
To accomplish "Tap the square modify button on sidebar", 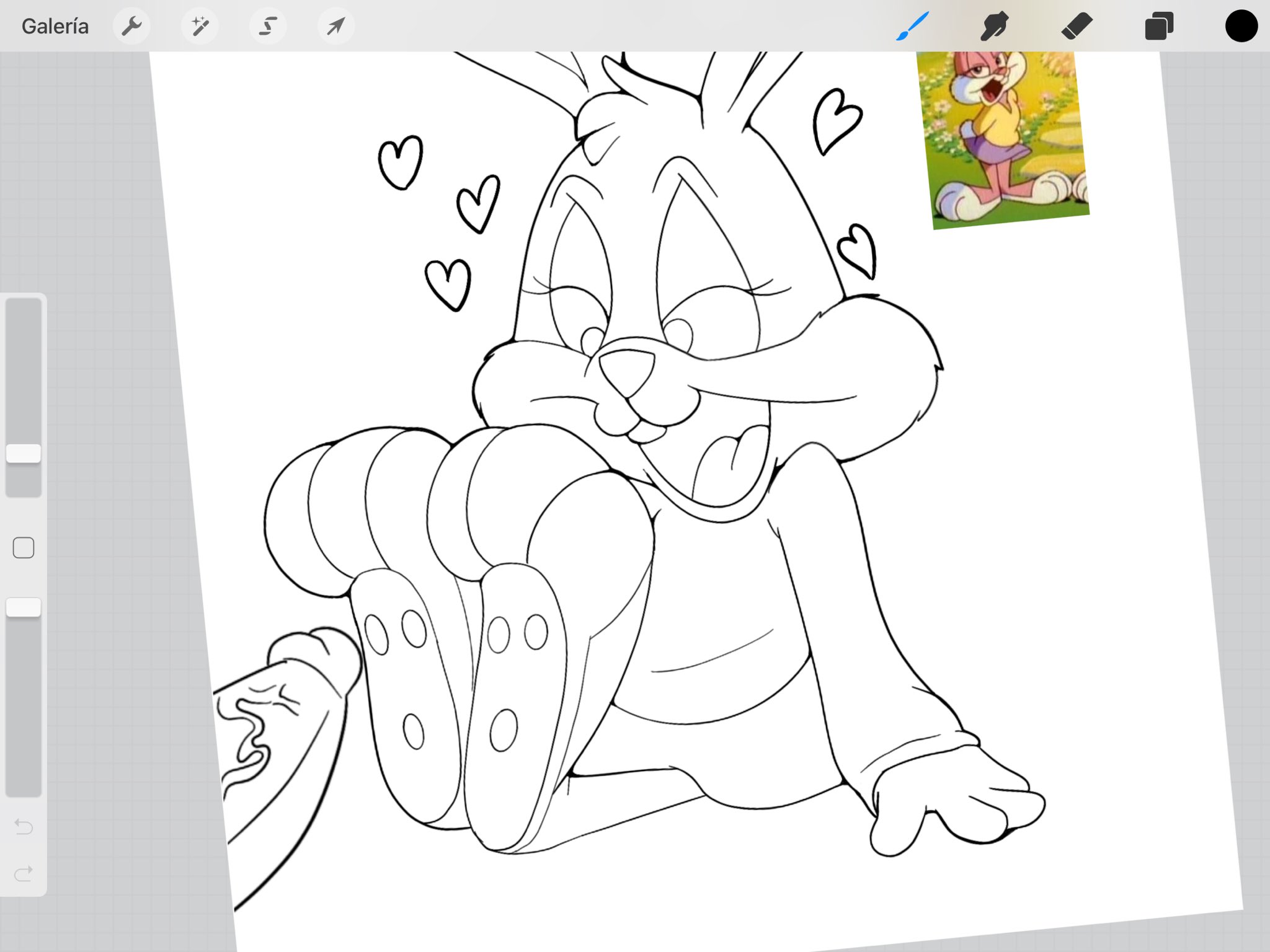I will (24, 548).
